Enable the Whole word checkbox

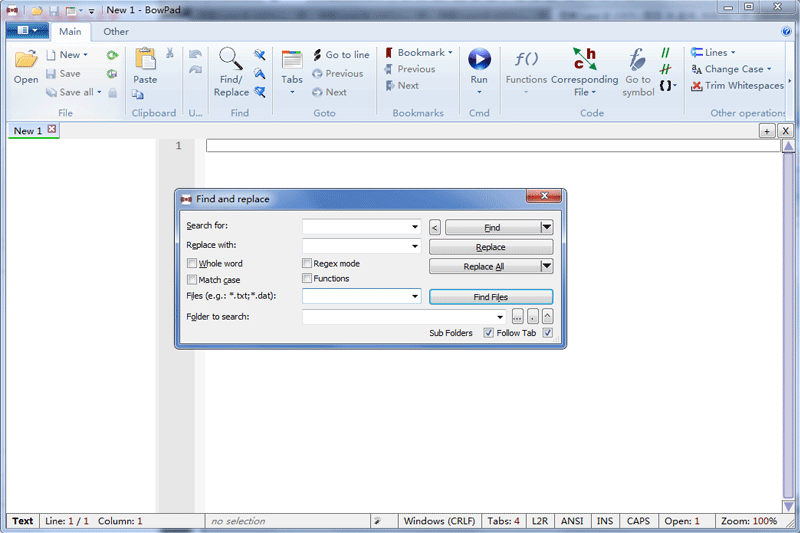[x=192, y=263]
